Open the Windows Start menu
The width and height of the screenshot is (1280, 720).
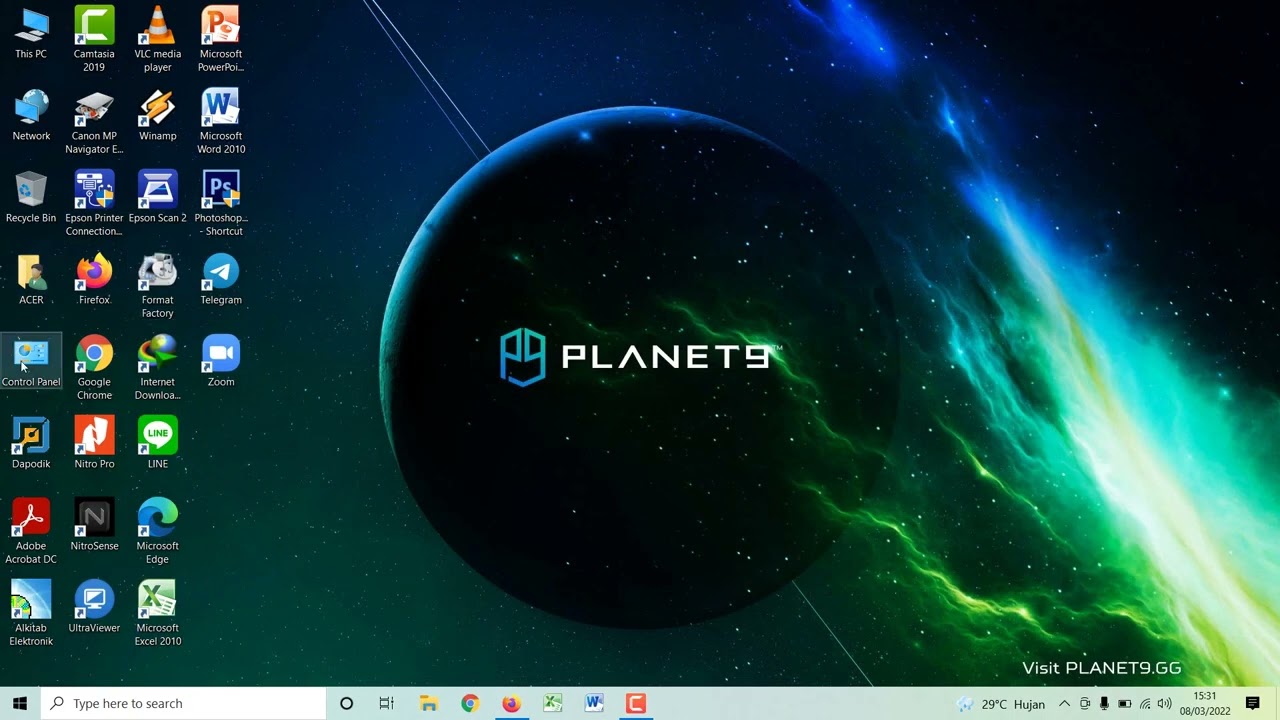20,704
